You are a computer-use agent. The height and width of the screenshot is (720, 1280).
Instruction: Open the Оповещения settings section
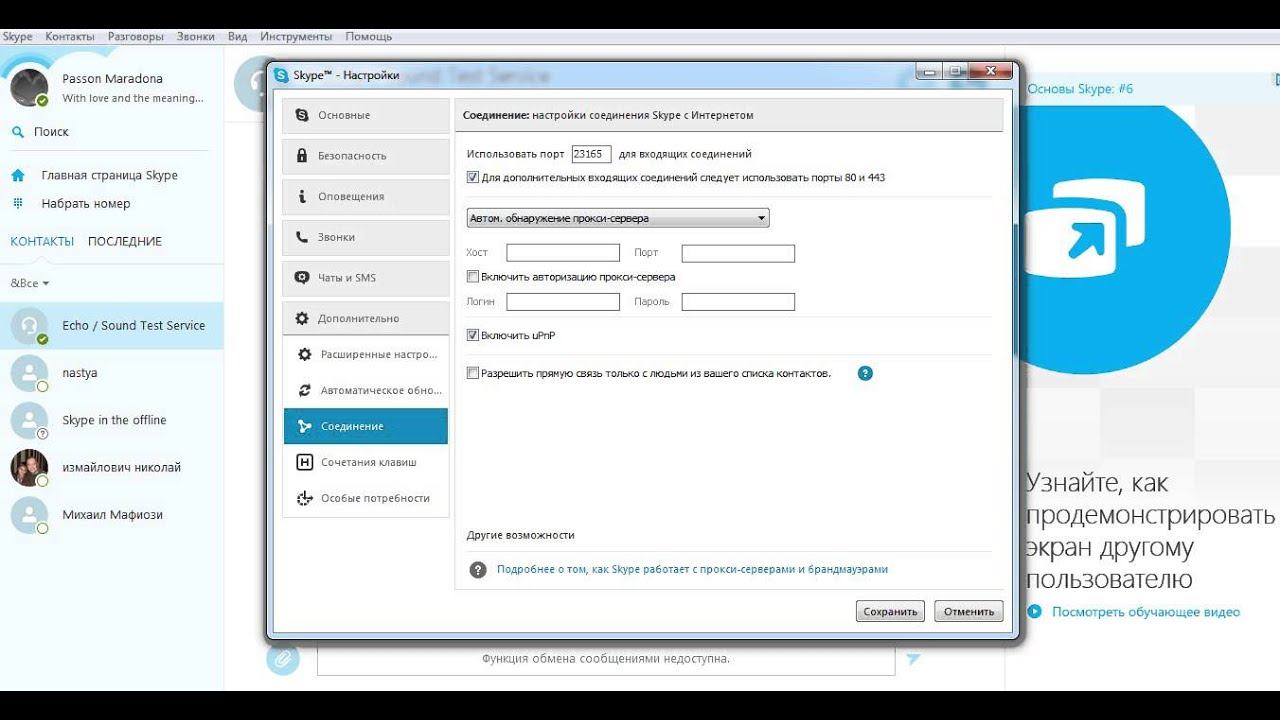[366, 197]
